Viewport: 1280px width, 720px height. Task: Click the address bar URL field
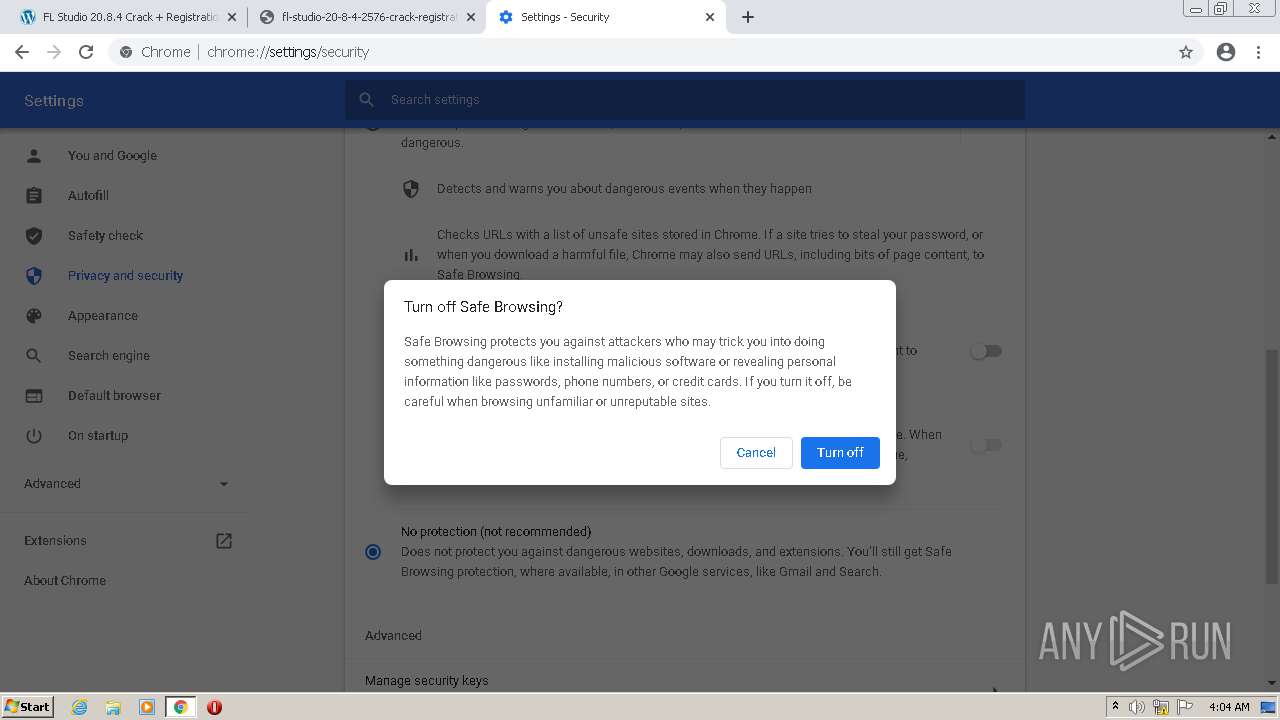(x=640, y=52)
